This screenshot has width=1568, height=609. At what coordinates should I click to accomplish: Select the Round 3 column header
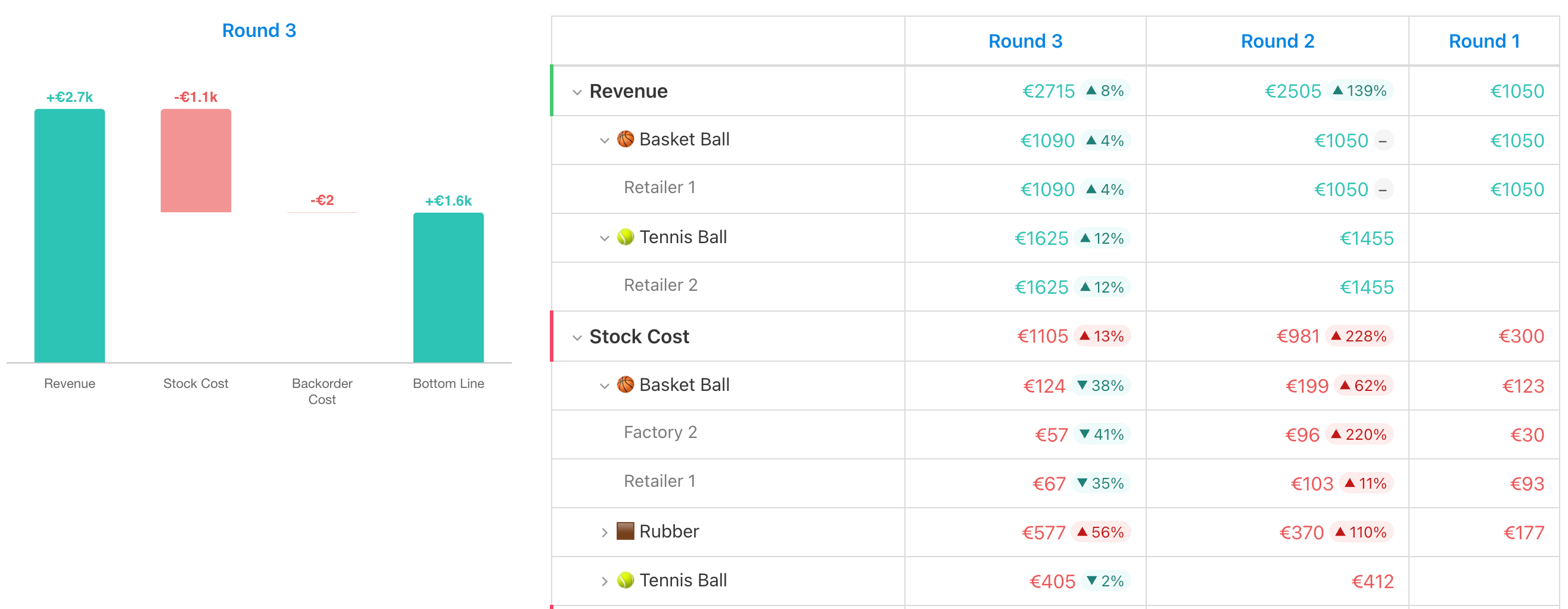[1025, 41]
